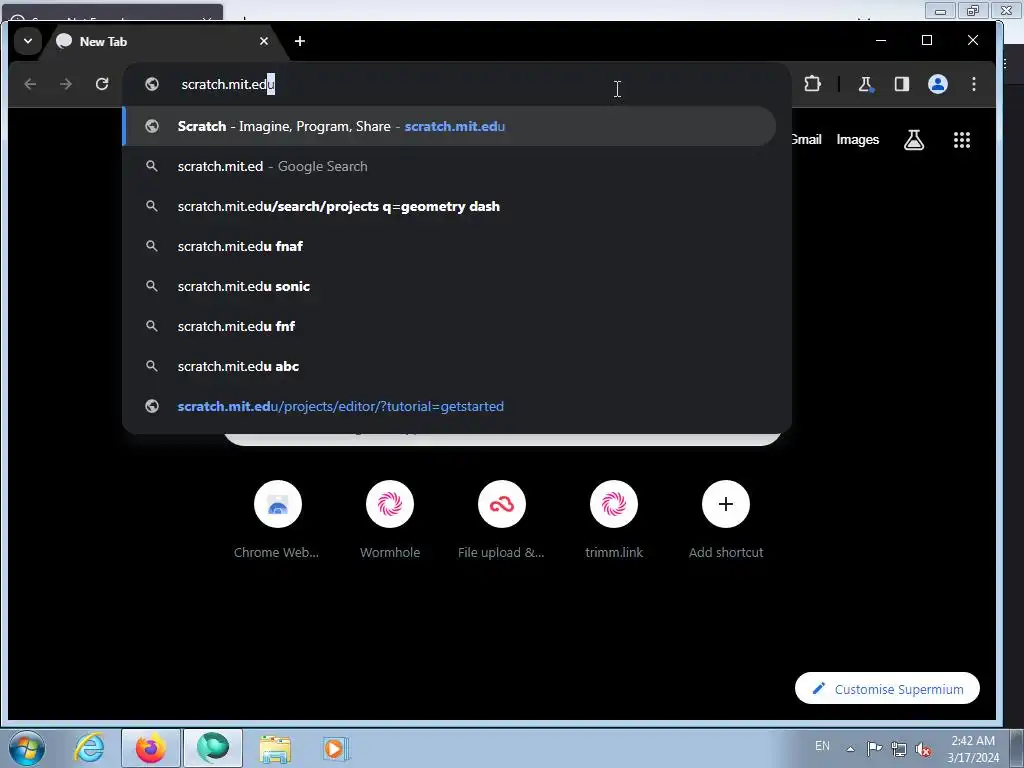Choose scratch.mit.edu fnf suggestion
Image resolution: width=1024 pixels, height=768 pixels.
(x=449, y=326)
